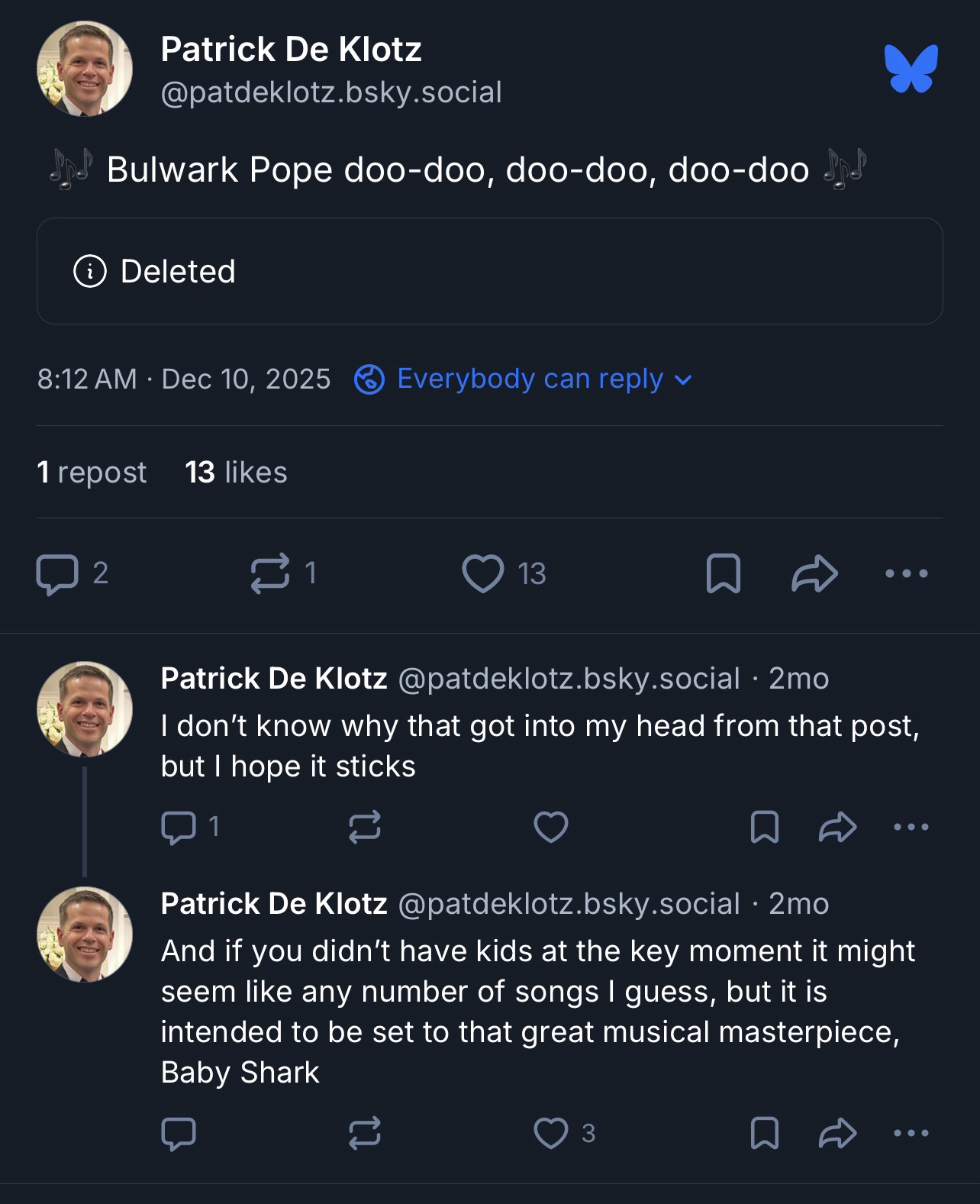Viewport: 980px width, 1204px height.
Task: View the 1 repost list
Action: 92,472
